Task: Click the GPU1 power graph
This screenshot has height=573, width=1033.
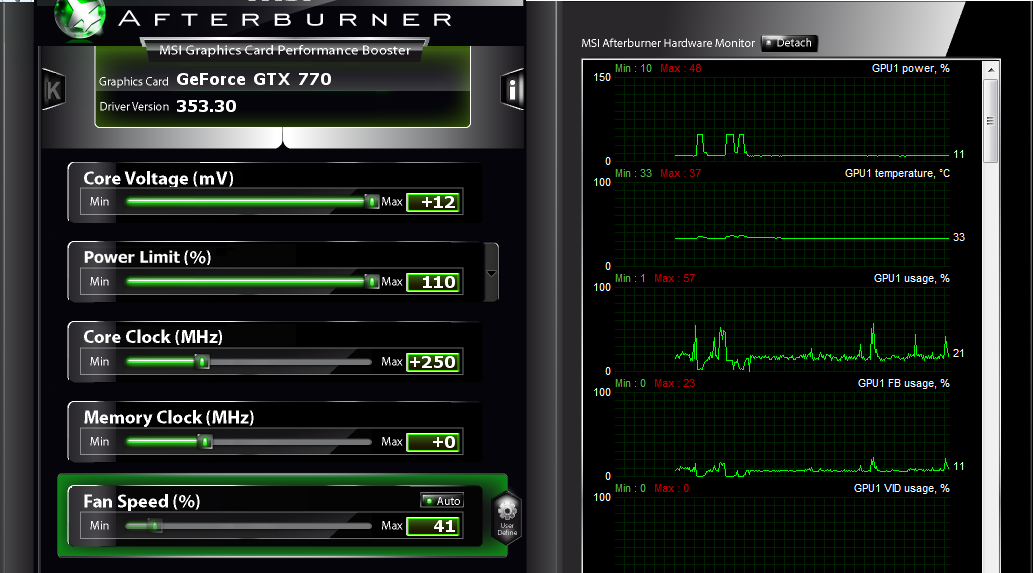Action: coord(782,119)
